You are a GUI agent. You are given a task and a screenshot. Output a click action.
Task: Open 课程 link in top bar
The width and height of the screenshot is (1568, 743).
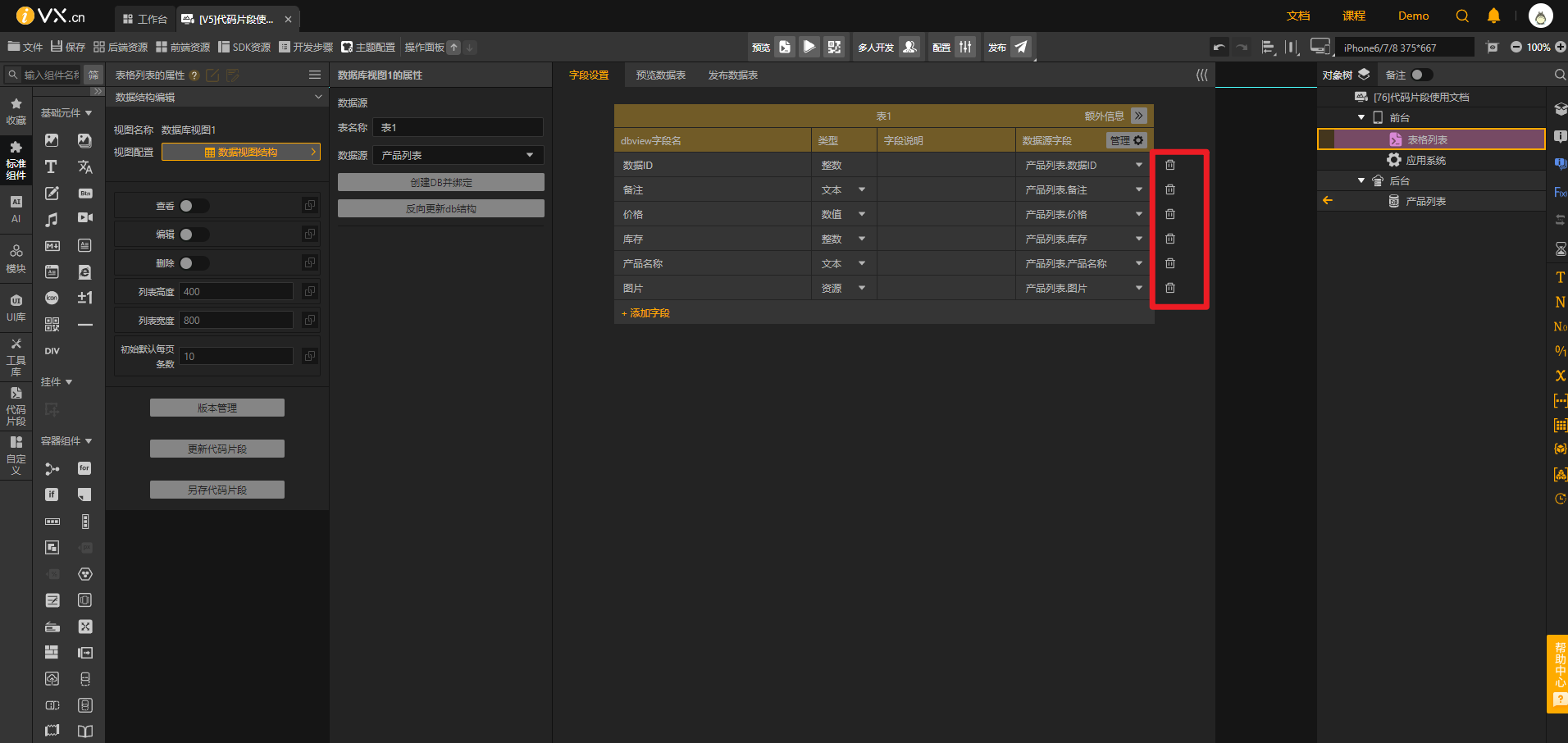(1354, 16)
